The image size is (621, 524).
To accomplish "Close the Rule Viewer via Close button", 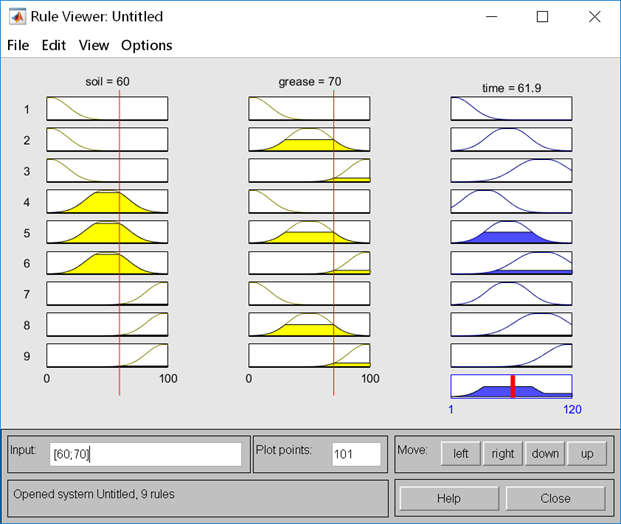I will (x=555, y=498).
